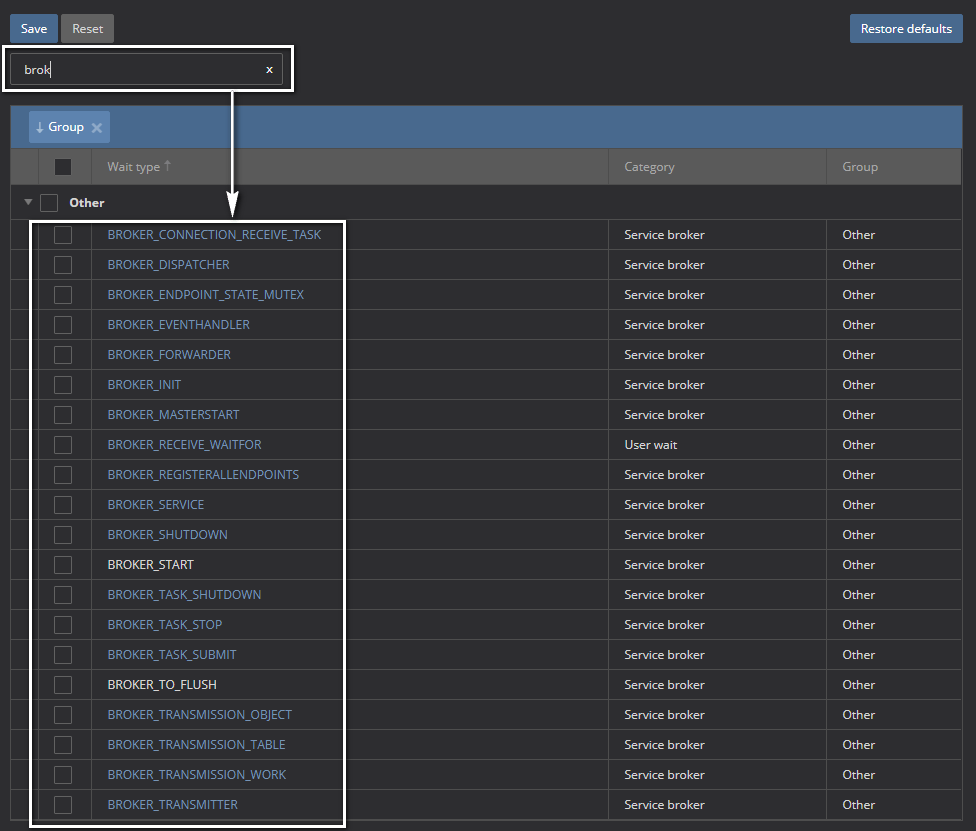Check the BROKER_TASK_STOP checkbox
The width and height of the screenshot is (976, 831).
click(x=63, y=625)
